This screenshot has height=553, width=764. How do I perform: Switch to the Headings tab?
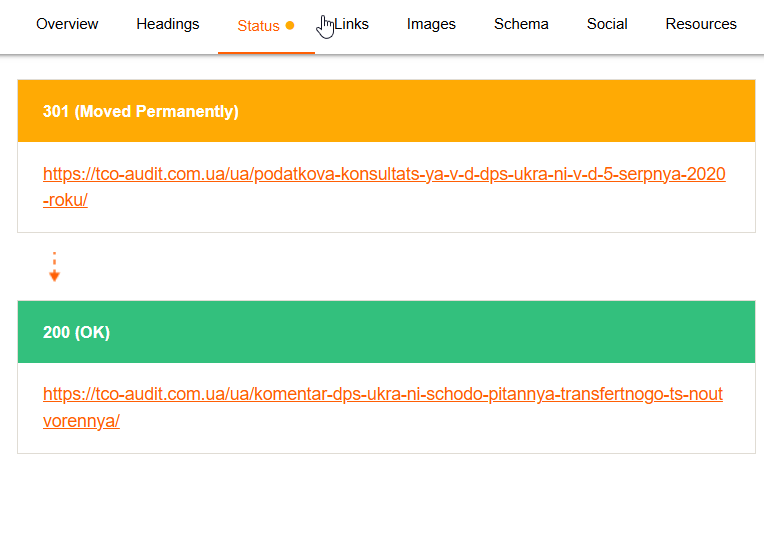coord(168,24)
